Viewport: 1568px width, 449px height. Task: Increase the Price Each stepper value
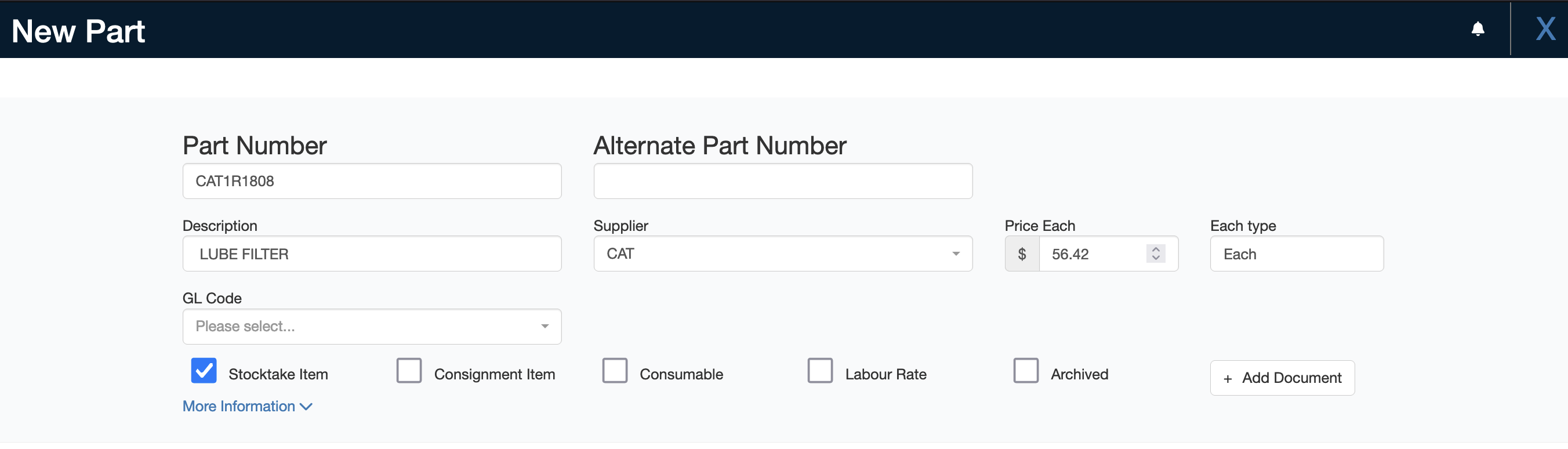(x=1155, y=249)
